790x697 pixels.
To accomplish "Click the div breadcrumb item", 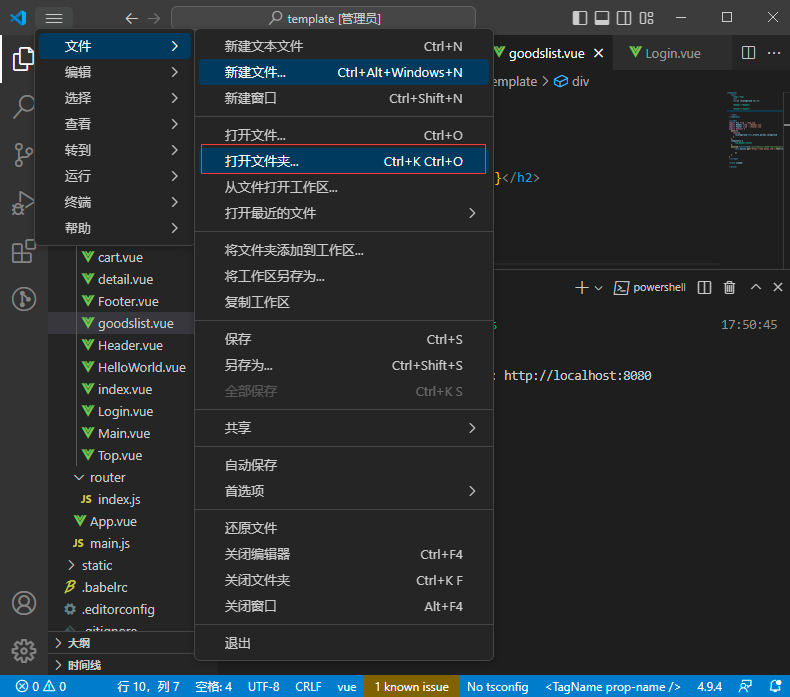I will [572, 82].
